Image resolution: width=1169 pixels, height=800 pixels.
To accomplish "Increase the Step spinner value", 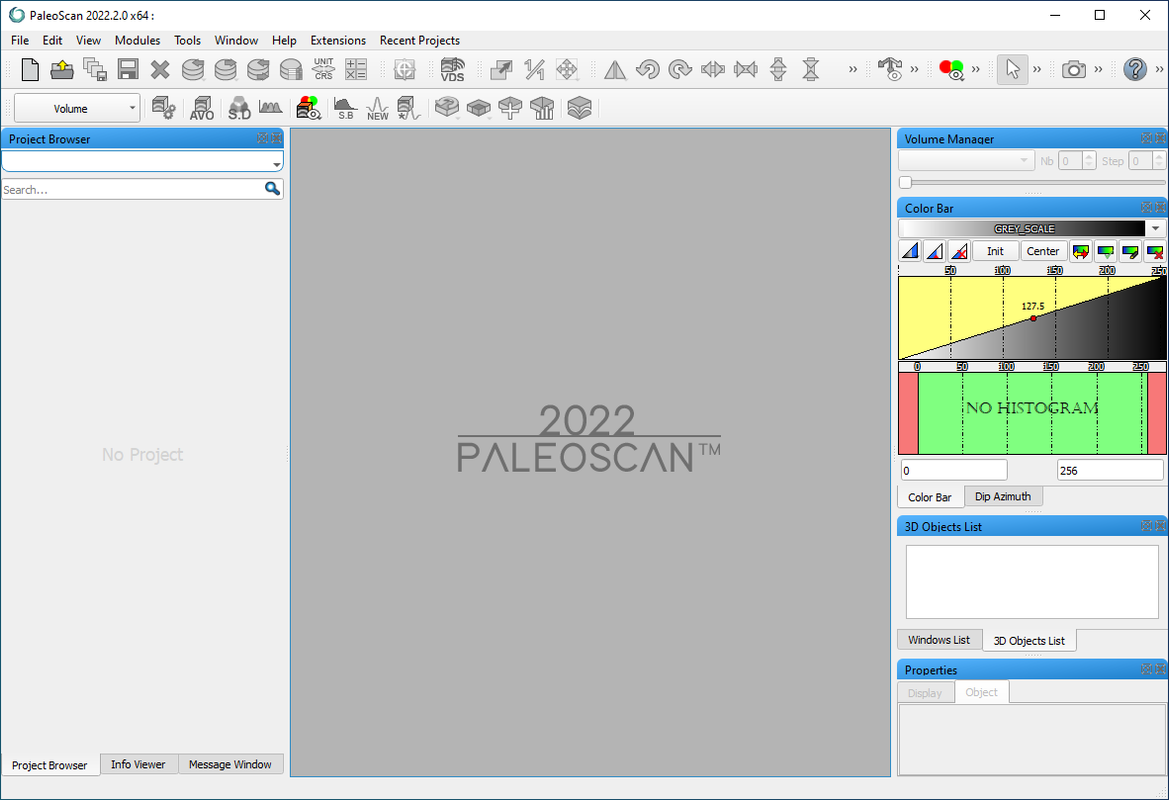I will click(x=1158, y=157).
